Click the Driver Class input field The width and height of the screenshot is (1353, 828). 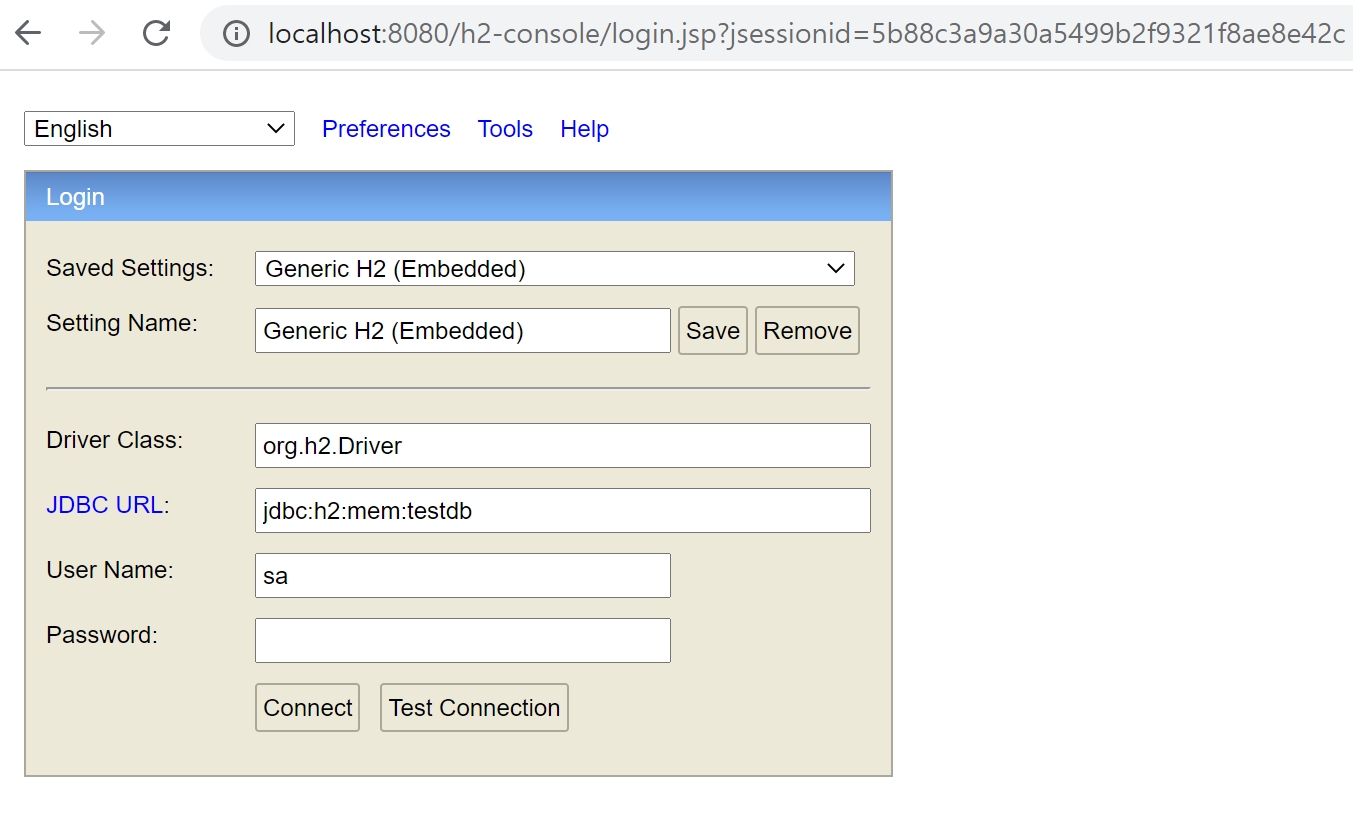(562, 445)
